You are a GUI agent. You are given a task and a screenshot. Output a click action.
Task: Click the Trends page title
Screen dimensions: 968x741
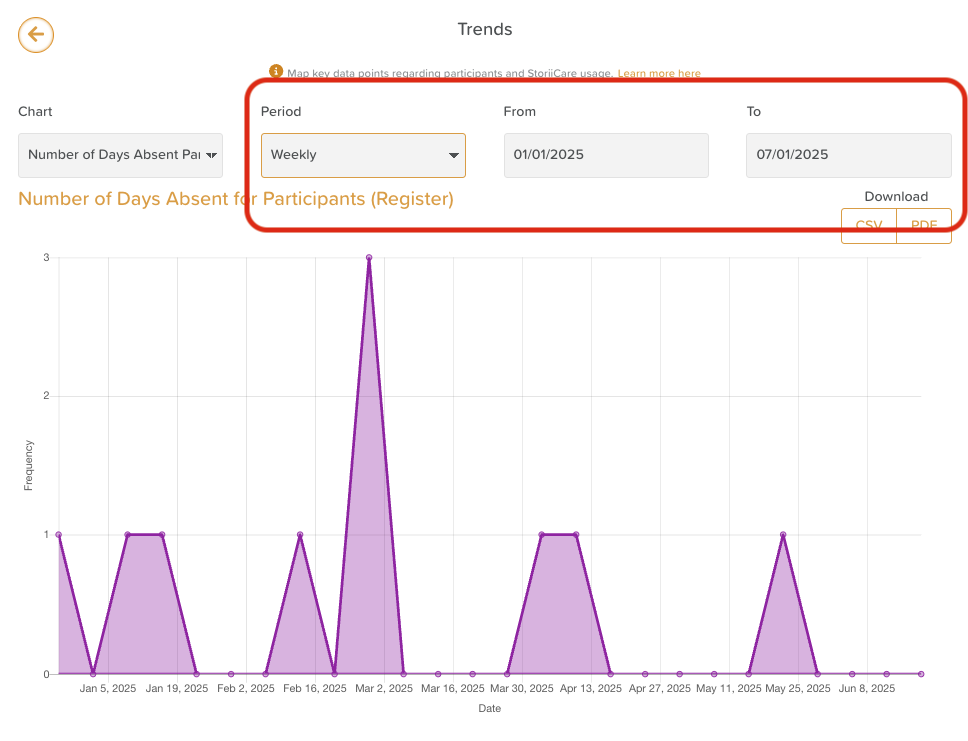point(484,29)
